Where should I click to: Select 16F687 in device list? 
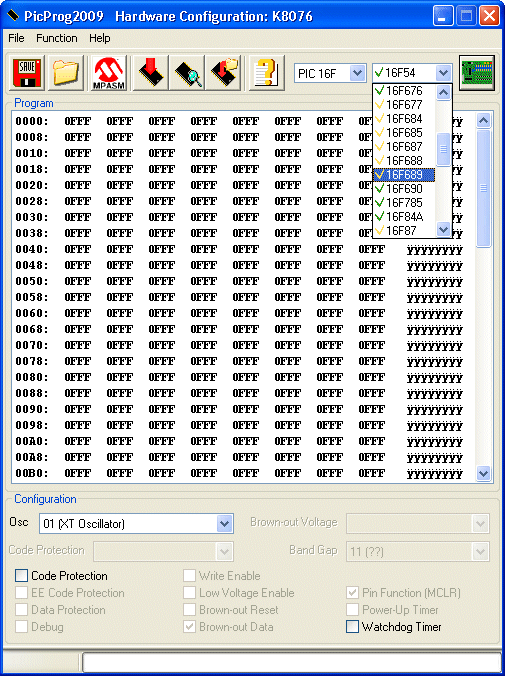click(404, 147)
